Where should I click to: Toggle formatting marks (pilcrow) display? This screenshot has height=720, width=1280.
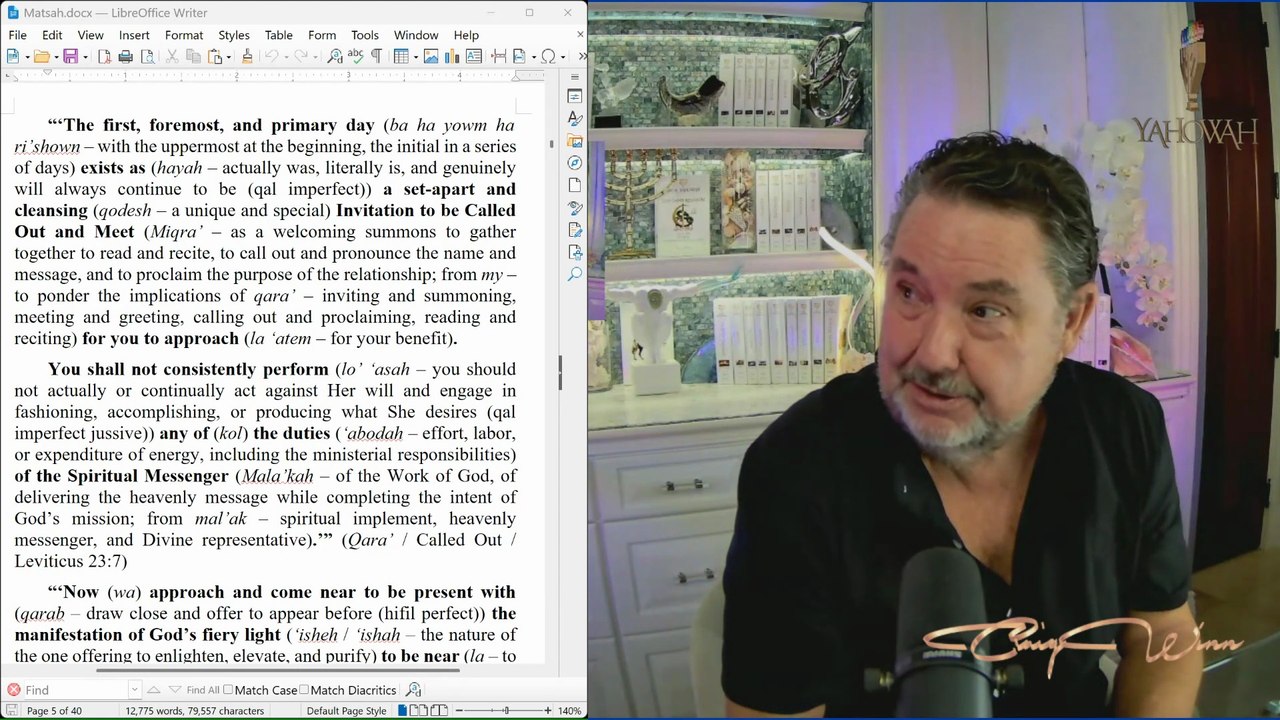tap(376, 56)
